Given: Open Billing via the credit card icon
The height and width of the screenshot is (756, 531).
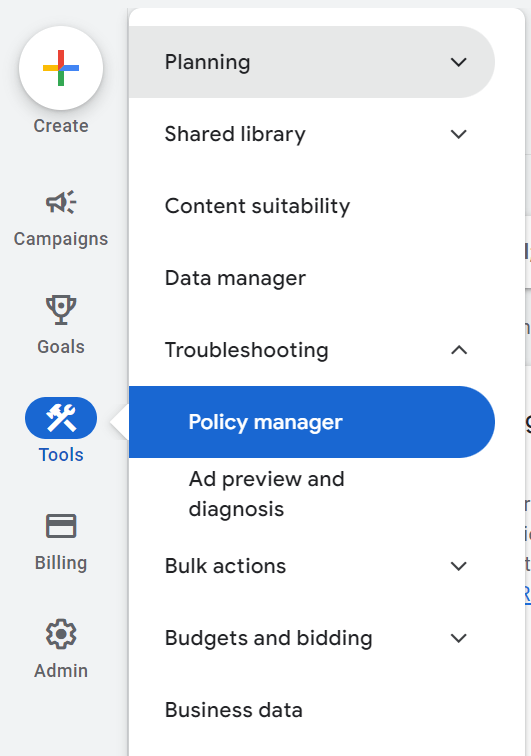Looking at the screenshot, I should [x=61, y=526].
